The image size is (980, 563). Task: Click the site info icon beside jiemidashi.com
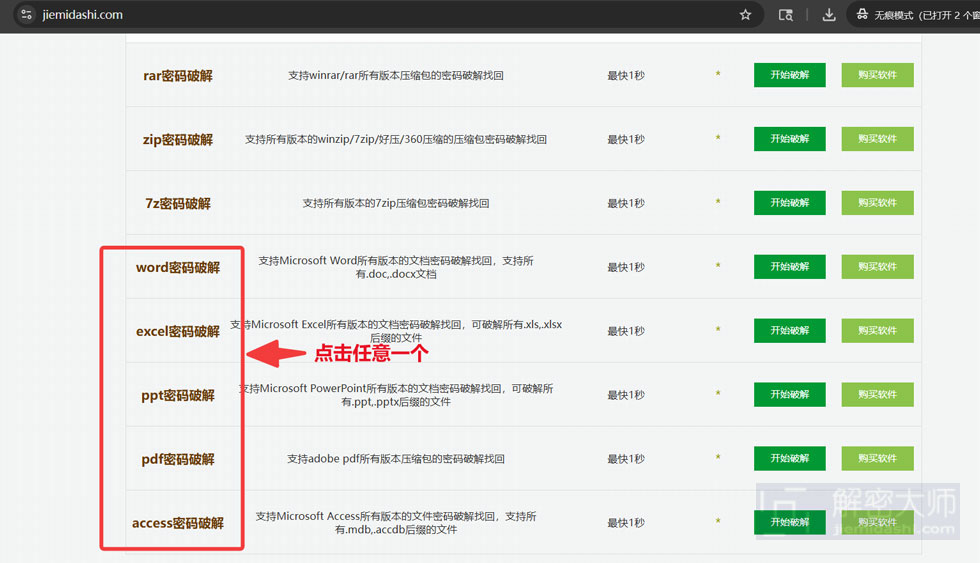[26, 14]
